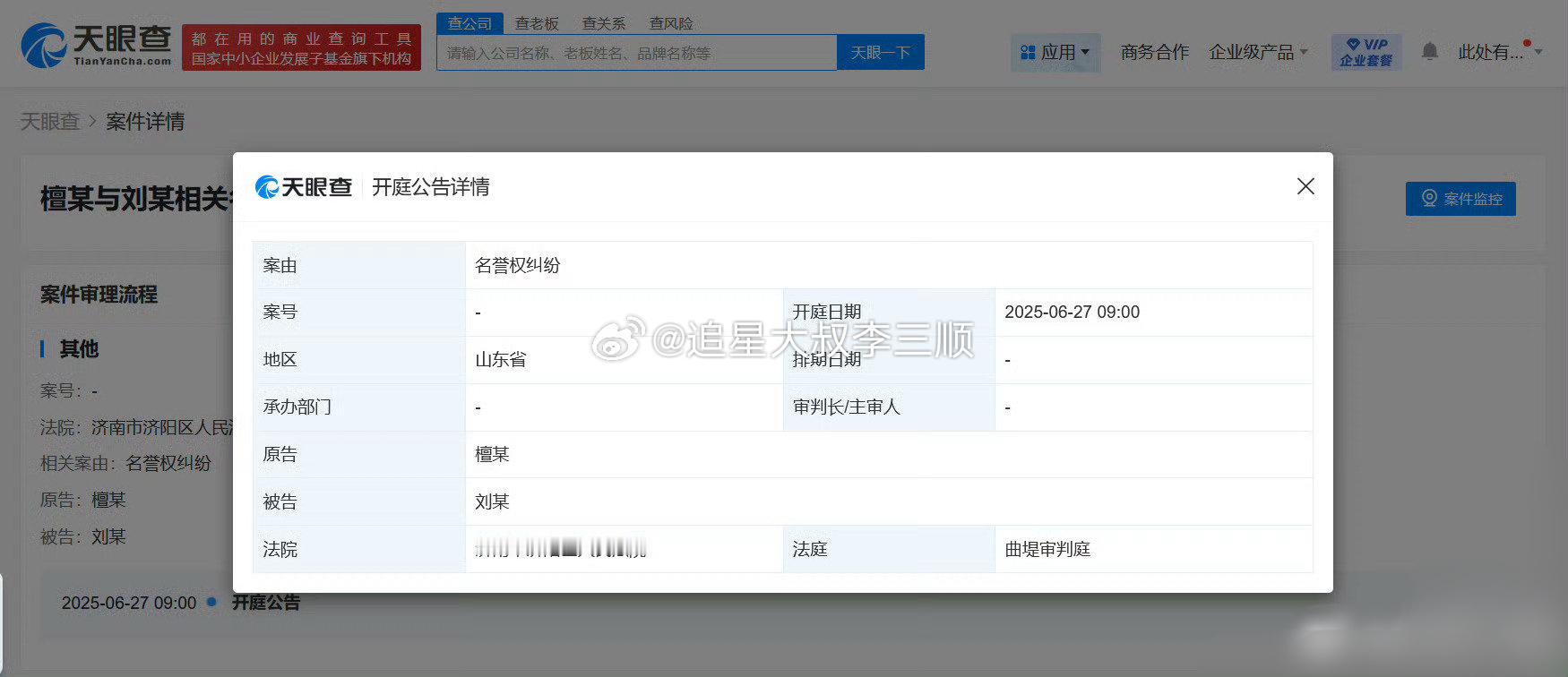Viewport: 1568px width, 677px height.
Task: Click the 开庭公告详情 dialog title
Action: pyautogui.click(x=430, y=186)
